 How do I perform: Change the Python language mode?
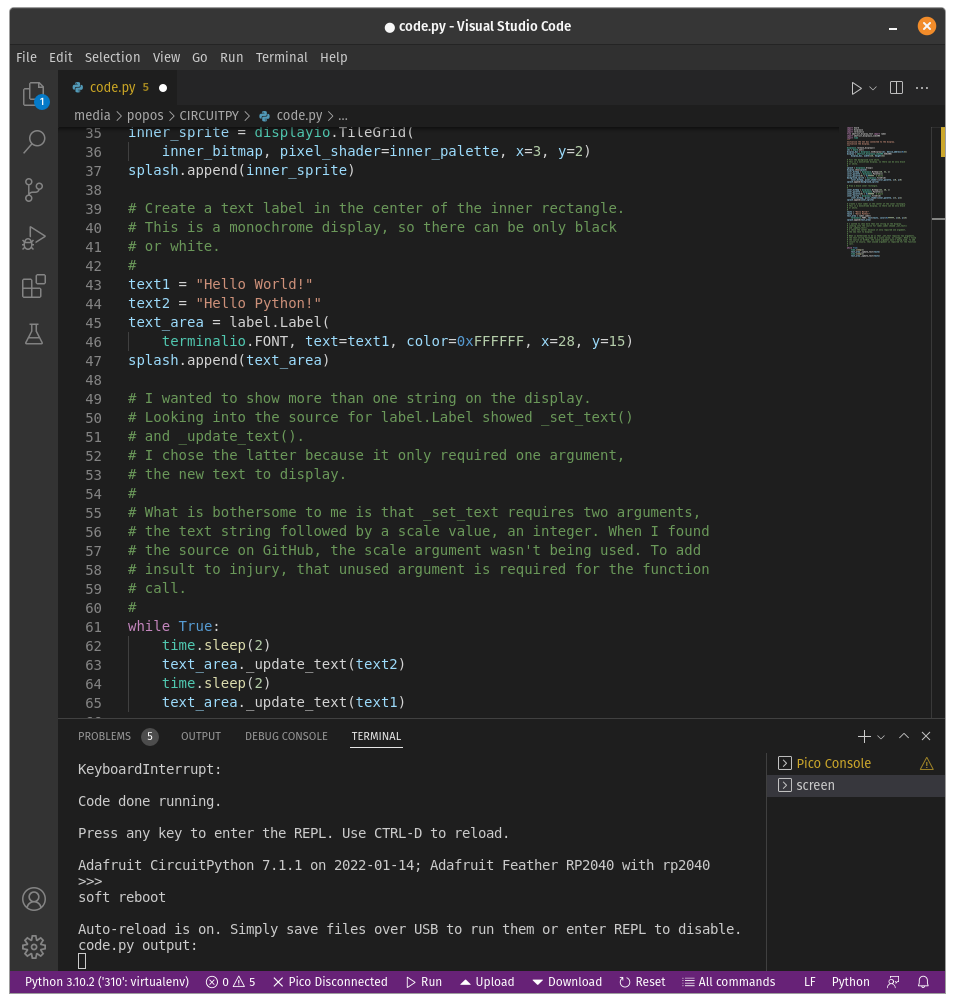click(x=850, y=982)
